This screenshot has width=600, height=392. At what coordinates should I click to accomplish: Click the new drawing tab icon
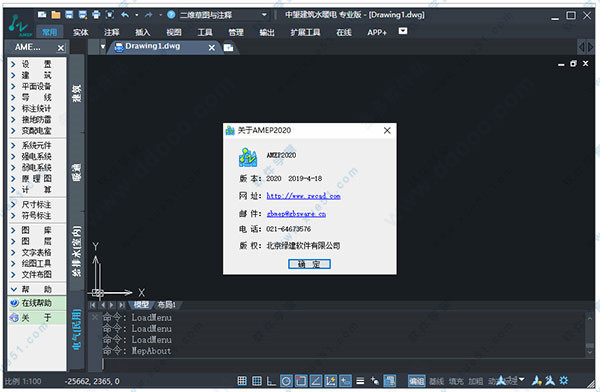(x=228, y=48)
